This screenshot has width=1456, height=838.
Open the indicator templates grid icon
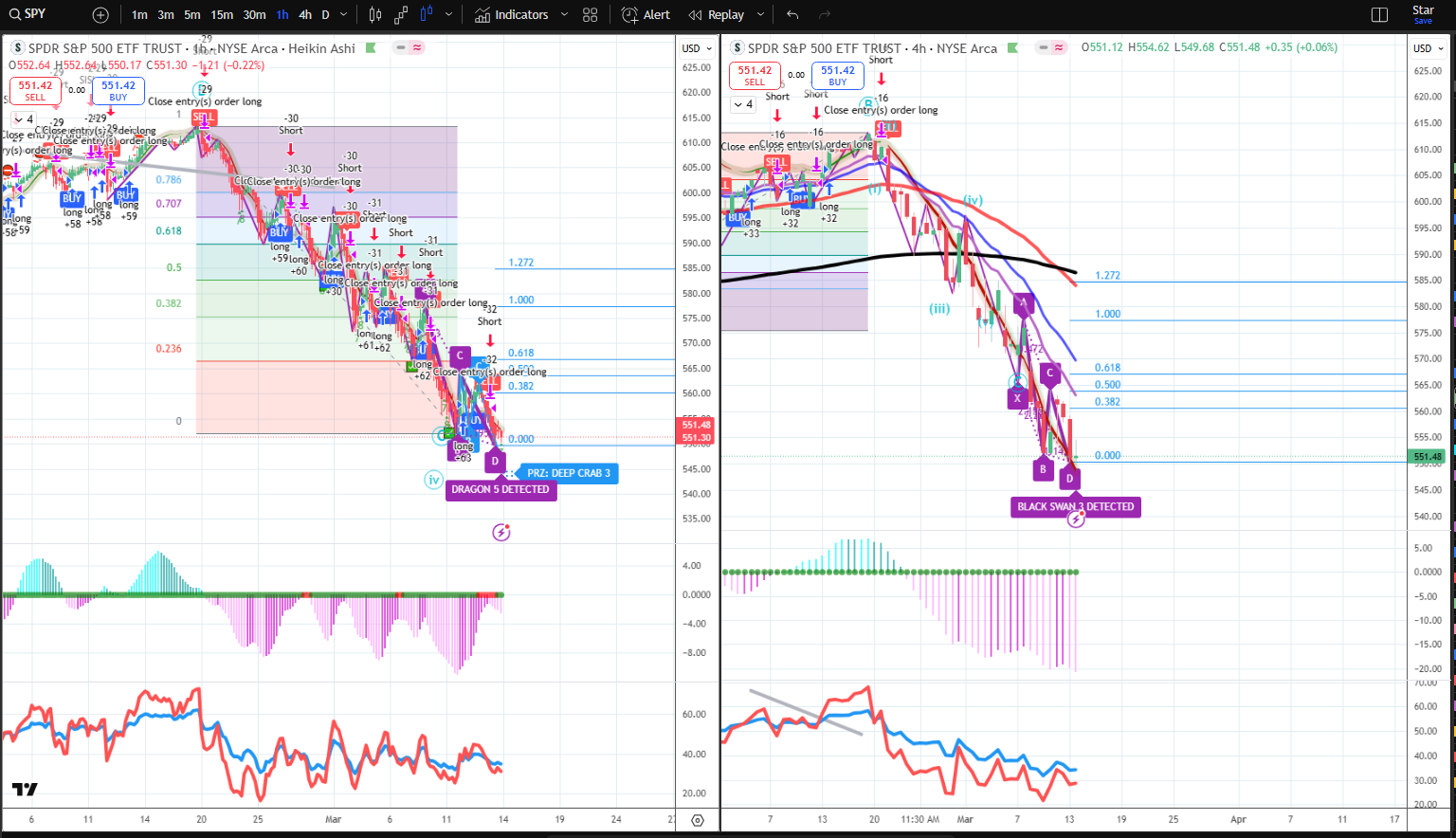point(591,15)
